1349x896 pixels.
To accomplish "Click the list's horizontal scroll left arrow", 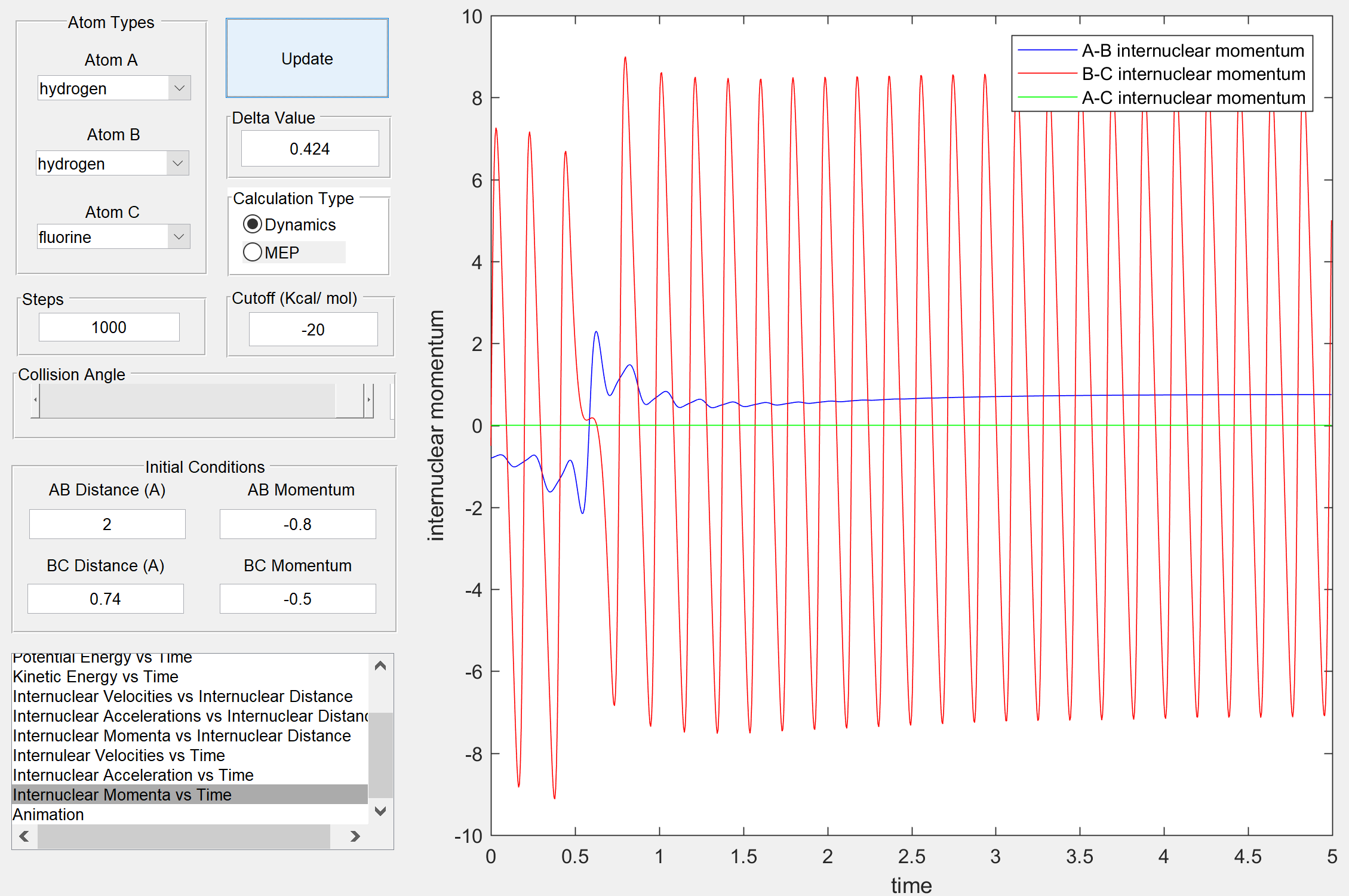I will 24,836.
